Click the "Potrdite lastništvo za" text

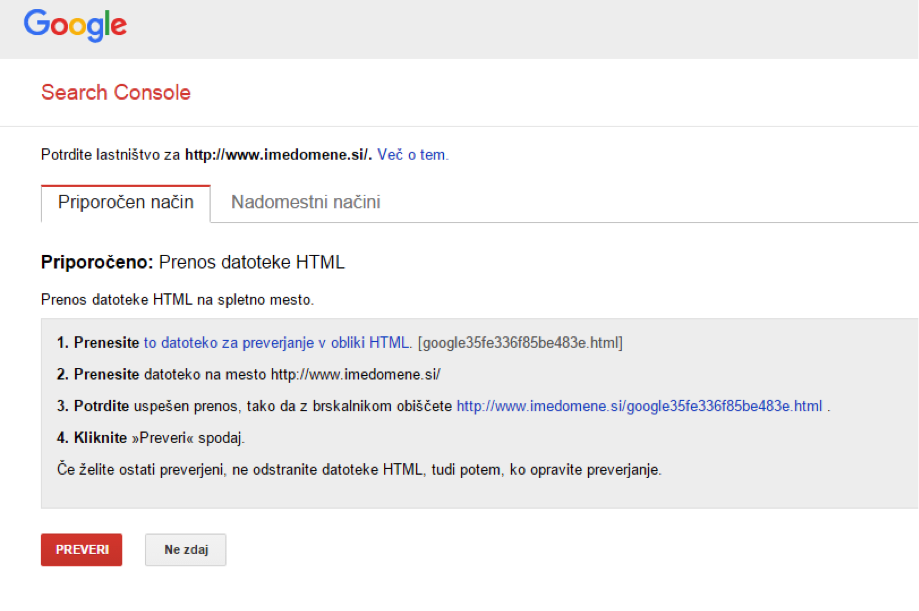click(110, 155)
